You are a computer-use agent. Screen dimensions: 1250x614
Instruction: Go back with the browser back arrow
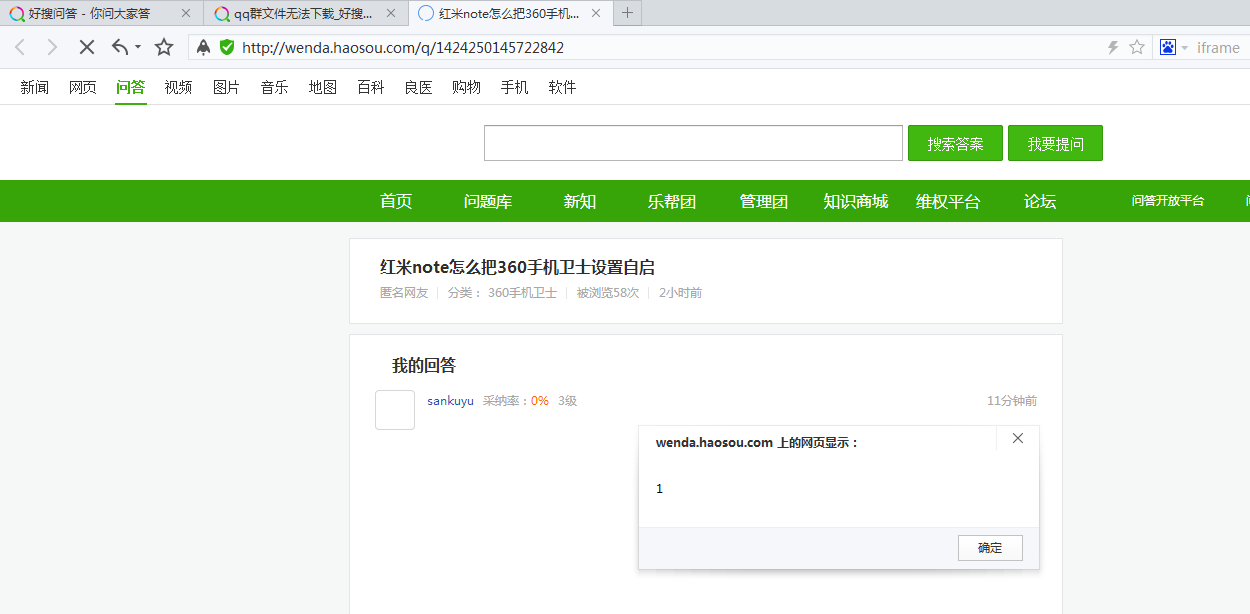point(20,47)
